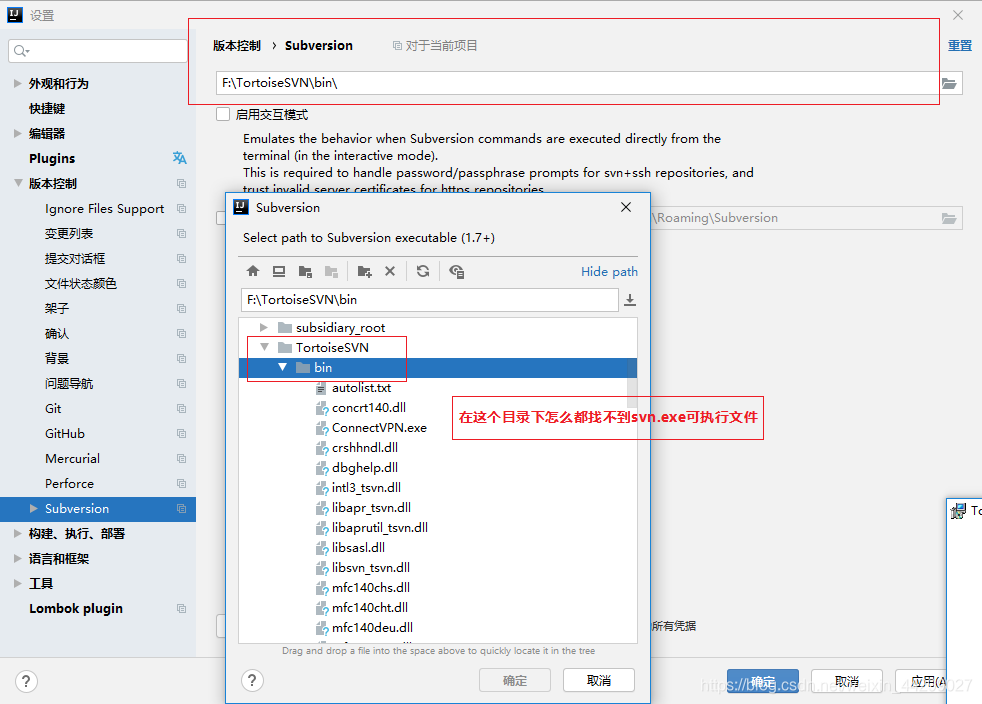Screen dimensions: 982x704
Task: Click the project-level icon beside Perforce
Action: tap(182, 484)
